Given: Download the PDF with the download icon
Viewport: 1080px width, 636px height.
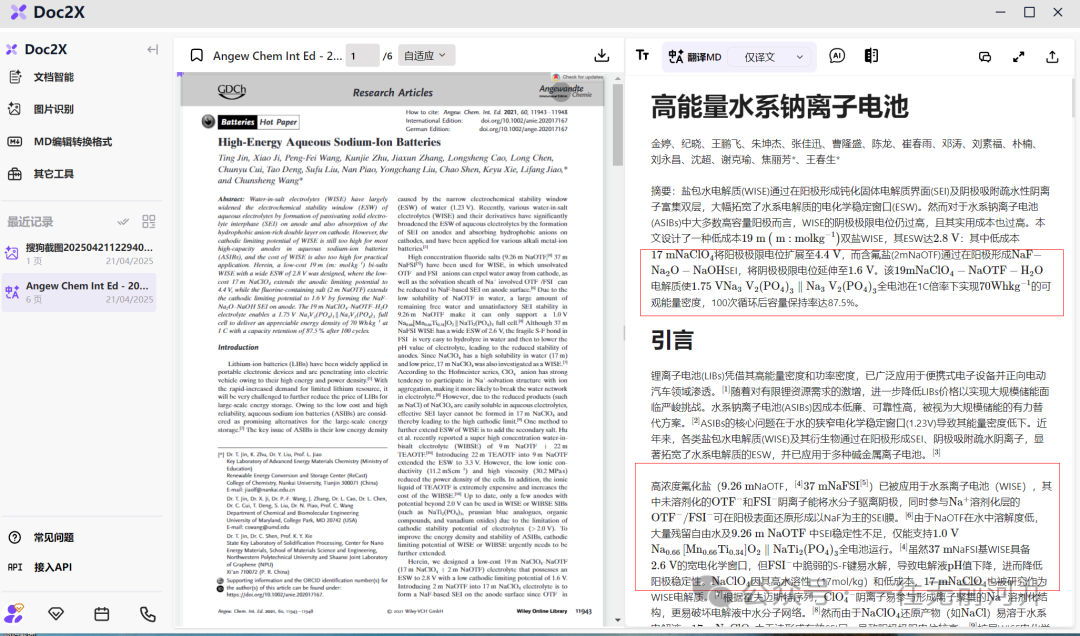Looking at the screenshot, I should click(x=601, y=56).
